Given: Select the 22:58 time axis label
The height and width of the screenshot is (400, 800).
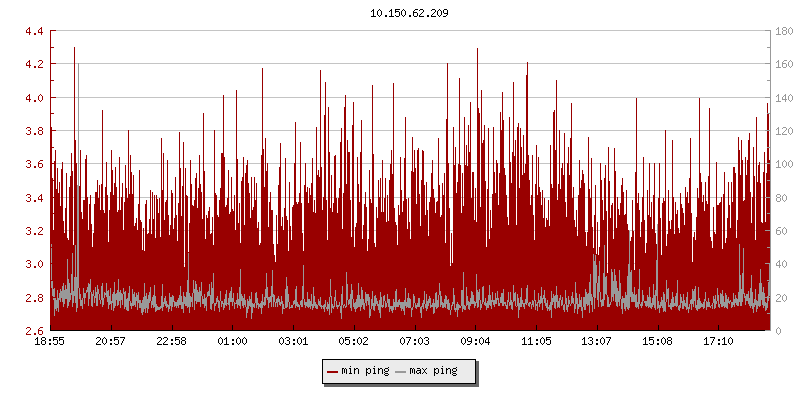Looking at the screenshot, I should [172, 342].
